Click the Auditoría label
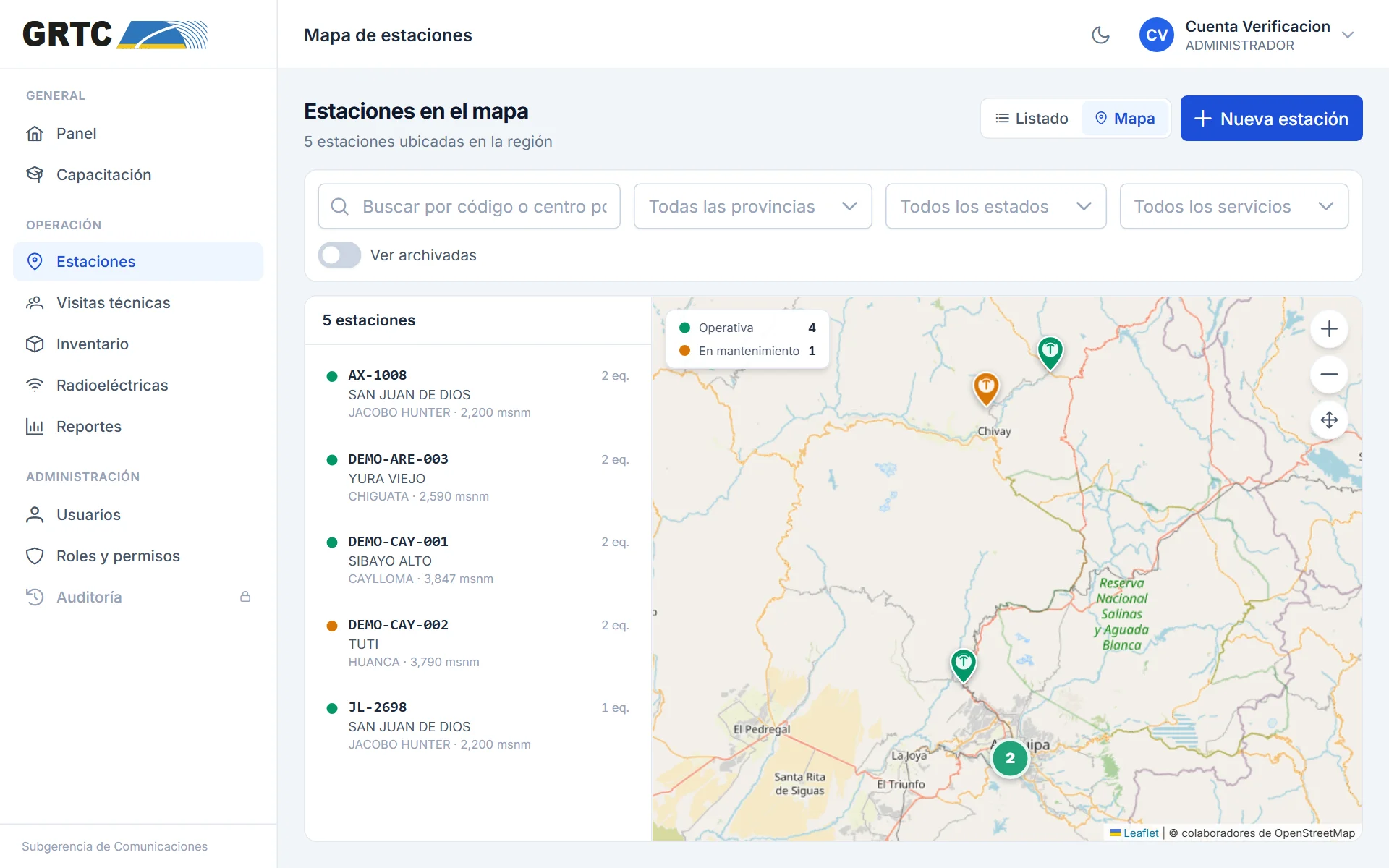Image resolution: width=1389 pixels, height=868 pixels. [89, 597]
